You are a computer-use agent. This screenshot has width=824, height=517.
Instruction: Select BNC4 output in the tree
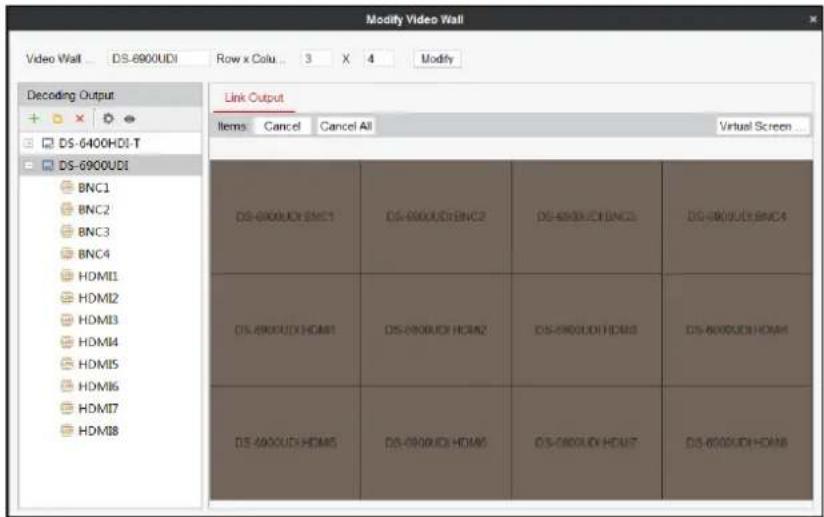94,254
